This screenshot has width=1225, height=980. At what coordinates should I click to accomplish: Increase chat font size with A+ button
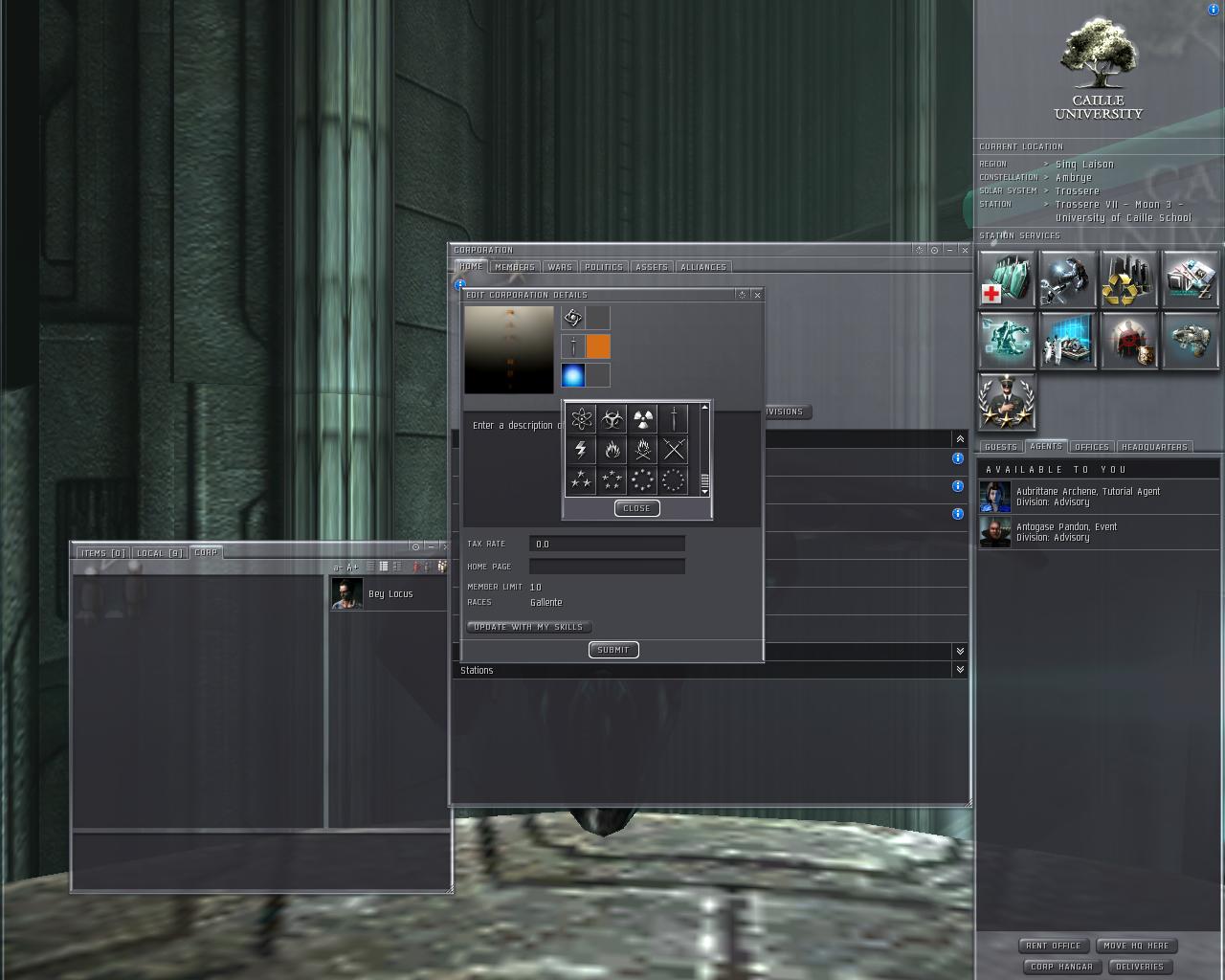[x=352, y=568]
